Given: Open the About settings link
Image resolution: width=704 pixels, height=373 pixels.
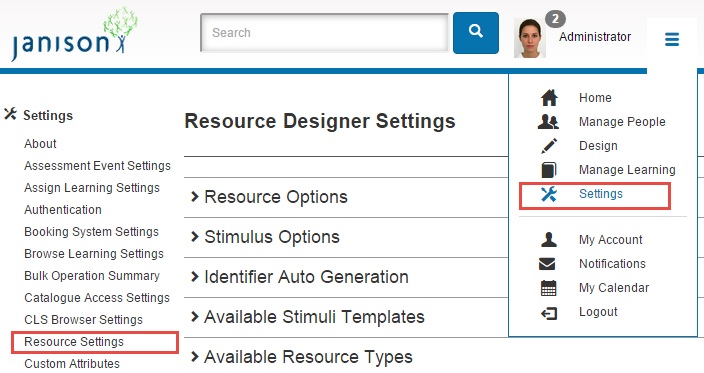Looking at the screenshot, I should point(40,144).
